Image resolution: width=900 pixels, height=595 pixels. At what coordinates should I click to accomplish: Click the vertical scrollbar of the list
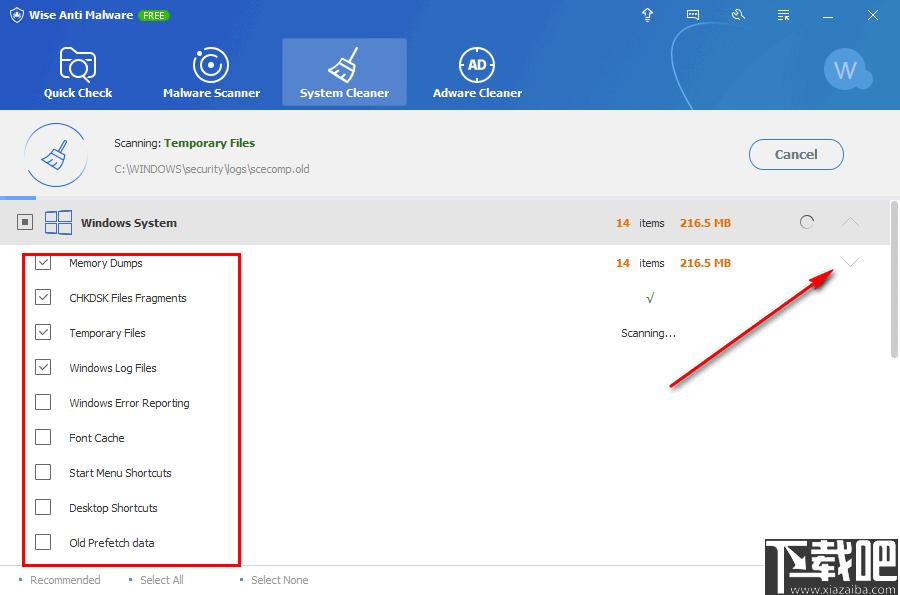(894, 279)
